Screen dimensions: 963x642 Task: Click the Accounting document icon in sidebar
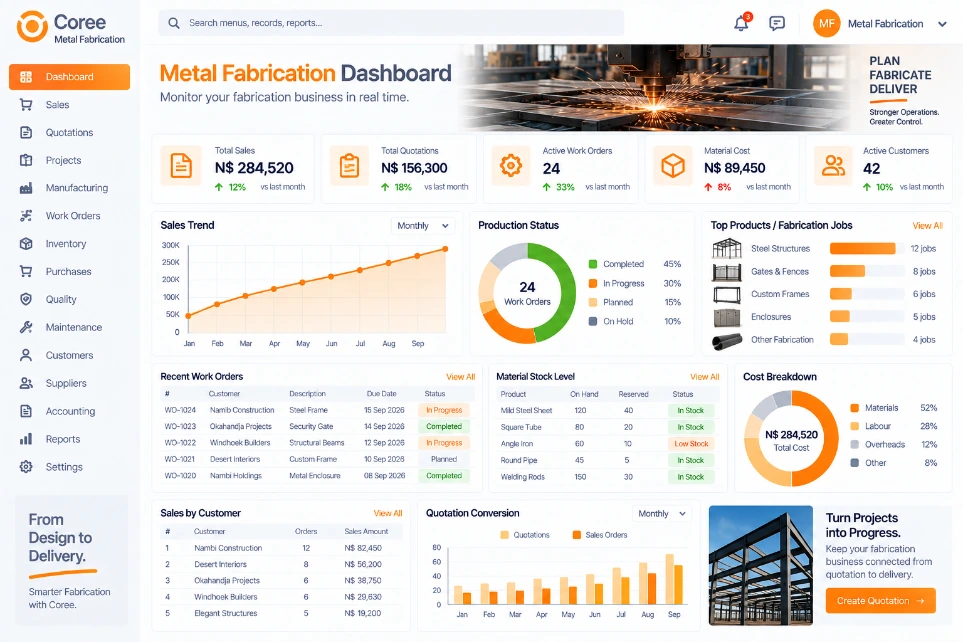pyautogui.click(x=26, y=411)
